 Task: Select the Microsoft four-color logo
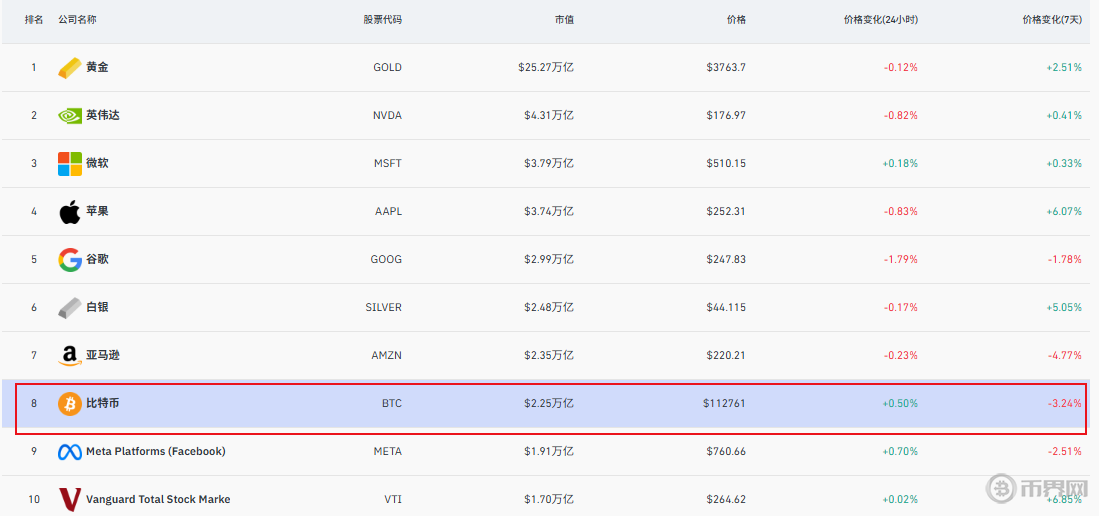click(69, 164)
